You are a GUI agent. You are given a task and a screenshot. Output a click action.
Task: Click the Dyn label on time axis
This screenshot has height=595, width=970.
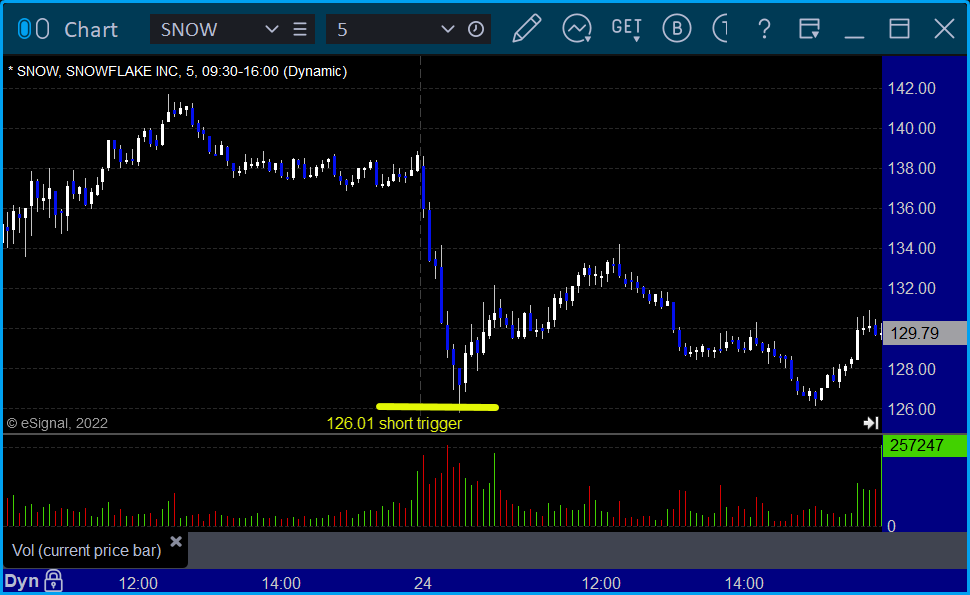tap(22, 581)
